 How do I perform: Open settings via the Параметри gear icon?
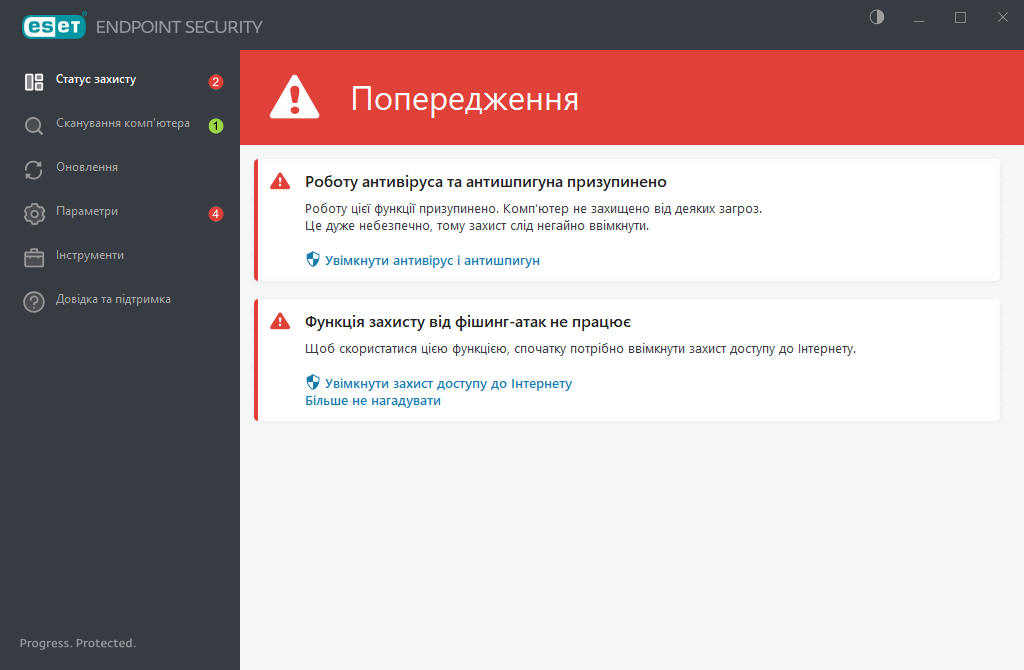tap(32, 212)
